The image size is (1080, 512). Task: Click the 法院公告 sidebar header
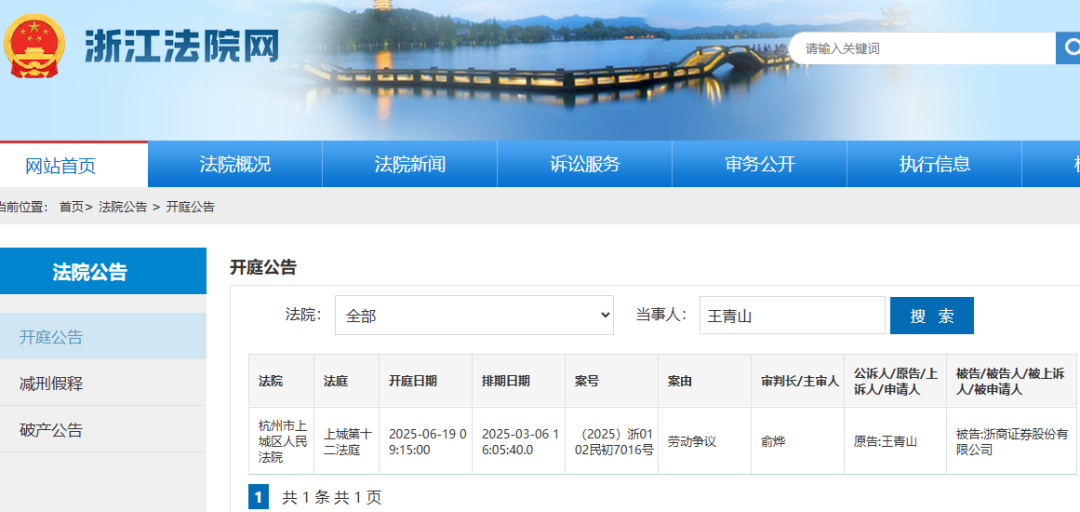(103, 272)
